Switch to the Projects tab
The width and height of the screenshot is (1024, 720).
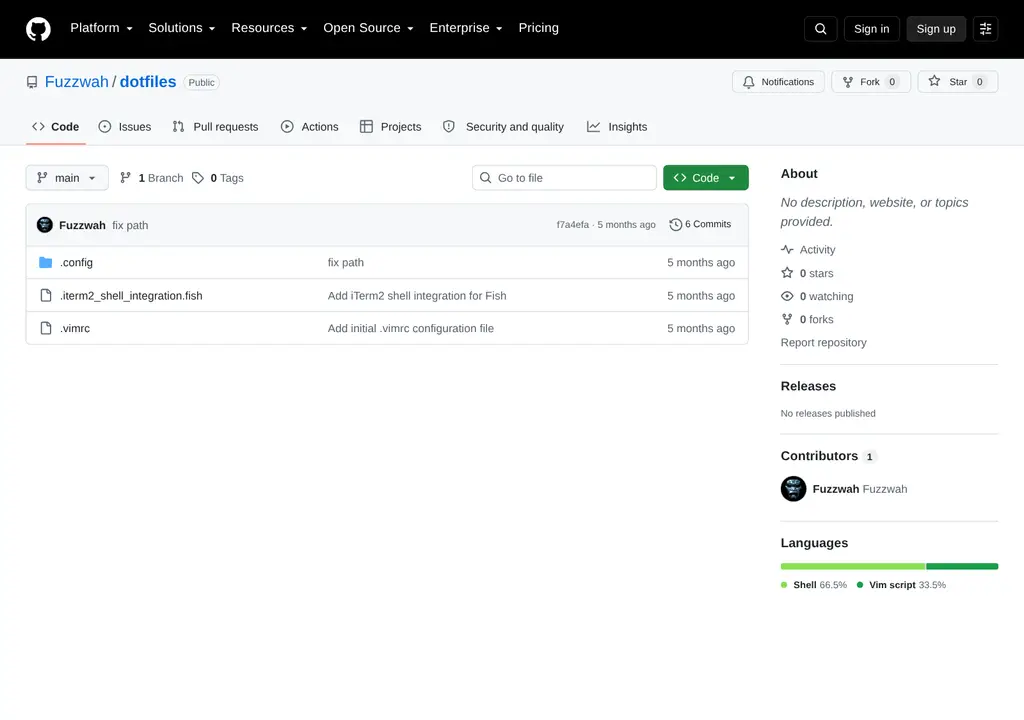point(391,127)
